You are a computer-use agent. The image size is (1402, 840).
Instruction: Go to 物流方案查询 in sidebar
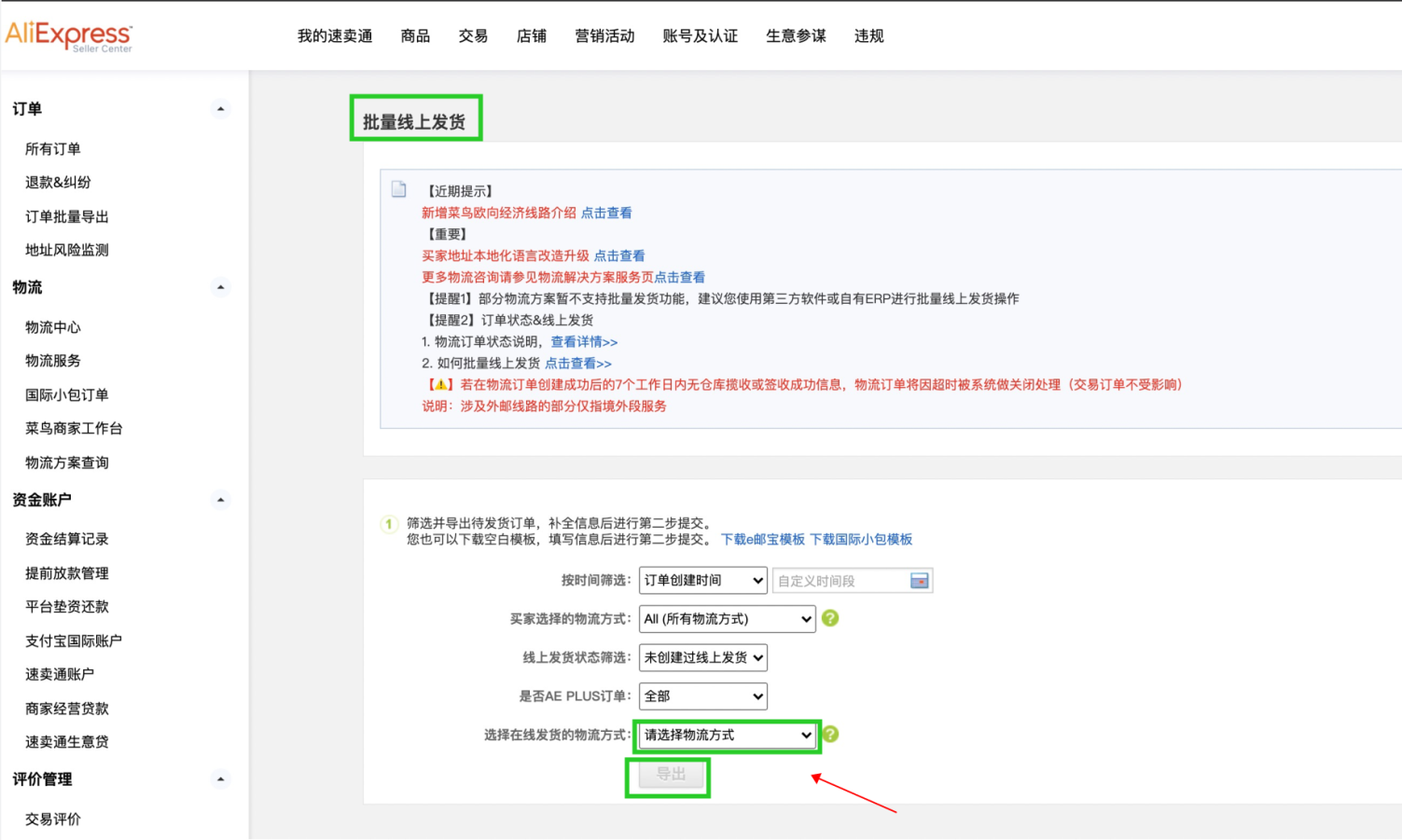67,463
